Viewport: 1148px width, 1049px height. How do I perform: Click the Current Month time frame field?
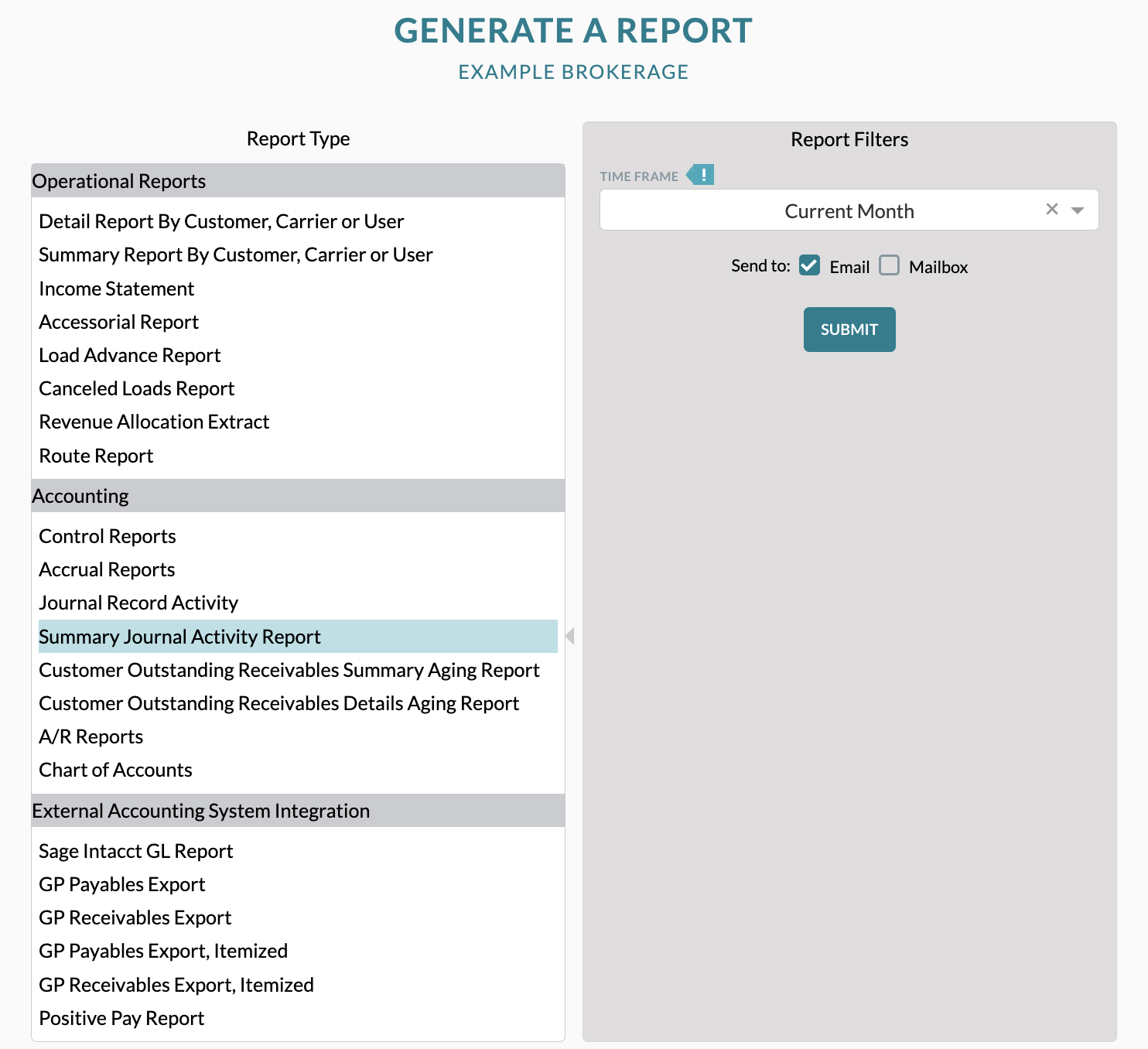849,210
